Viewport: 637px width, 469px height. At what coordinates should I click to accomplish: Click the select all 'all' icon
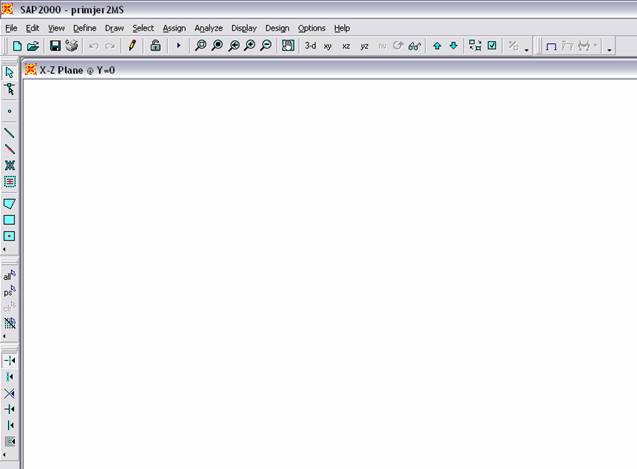pos(9,276)
